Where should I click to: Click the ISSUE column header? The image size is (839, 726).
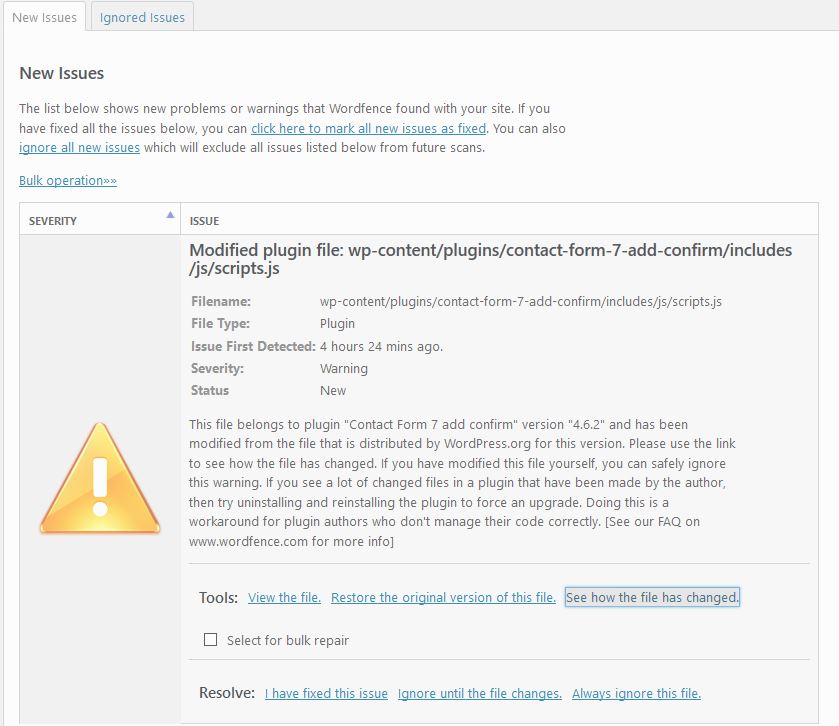pos(203,220)
